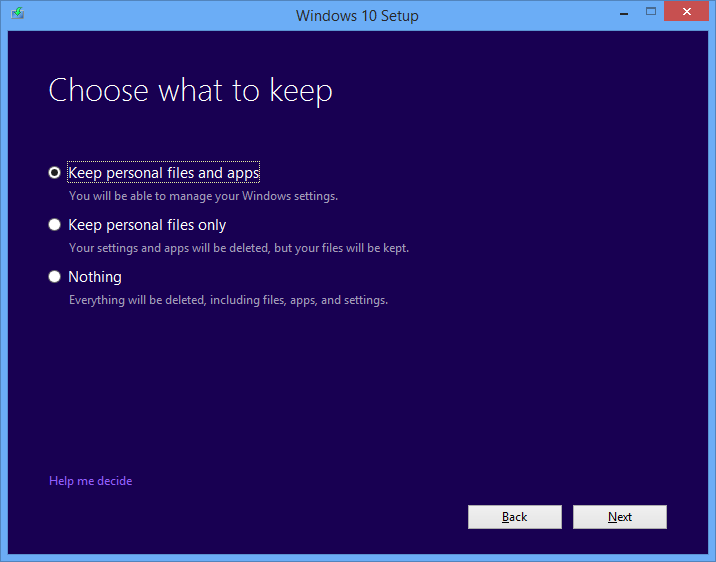Click the Choose what to keep heading

point(190,91)
